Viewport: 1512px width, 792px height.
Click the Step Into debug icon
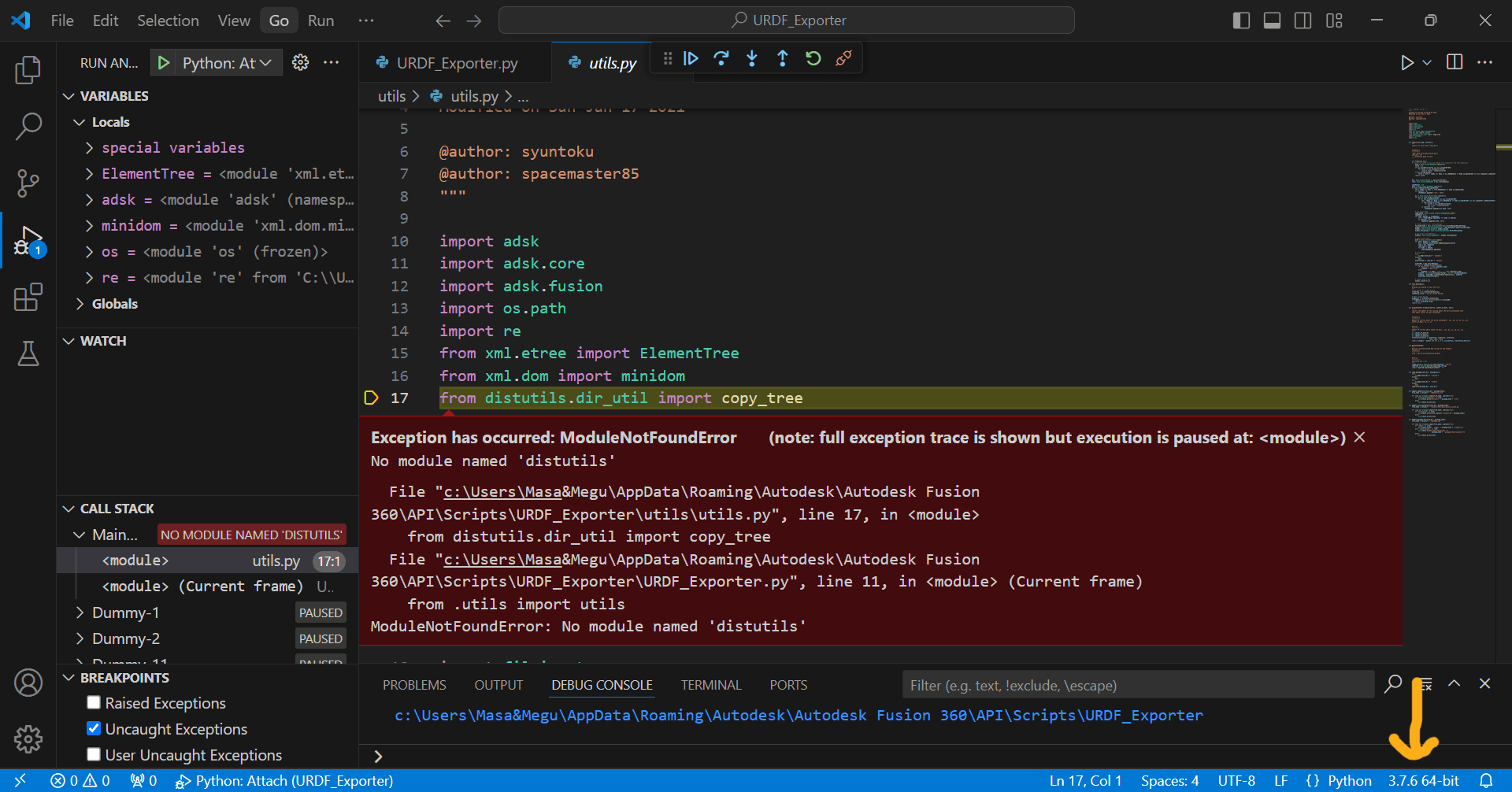tap(752, 59)
